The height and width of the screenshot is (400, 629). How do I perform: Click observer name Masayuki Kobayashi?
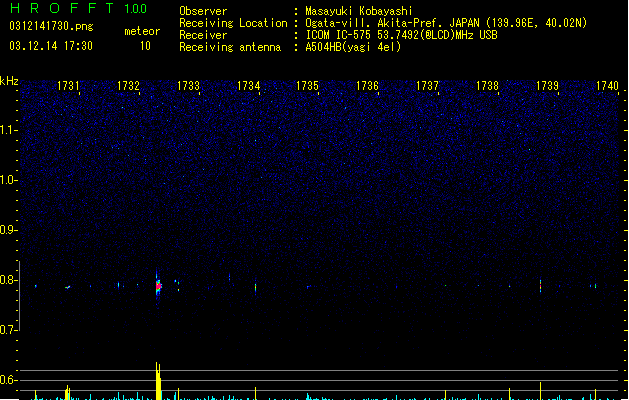(359, 11)
